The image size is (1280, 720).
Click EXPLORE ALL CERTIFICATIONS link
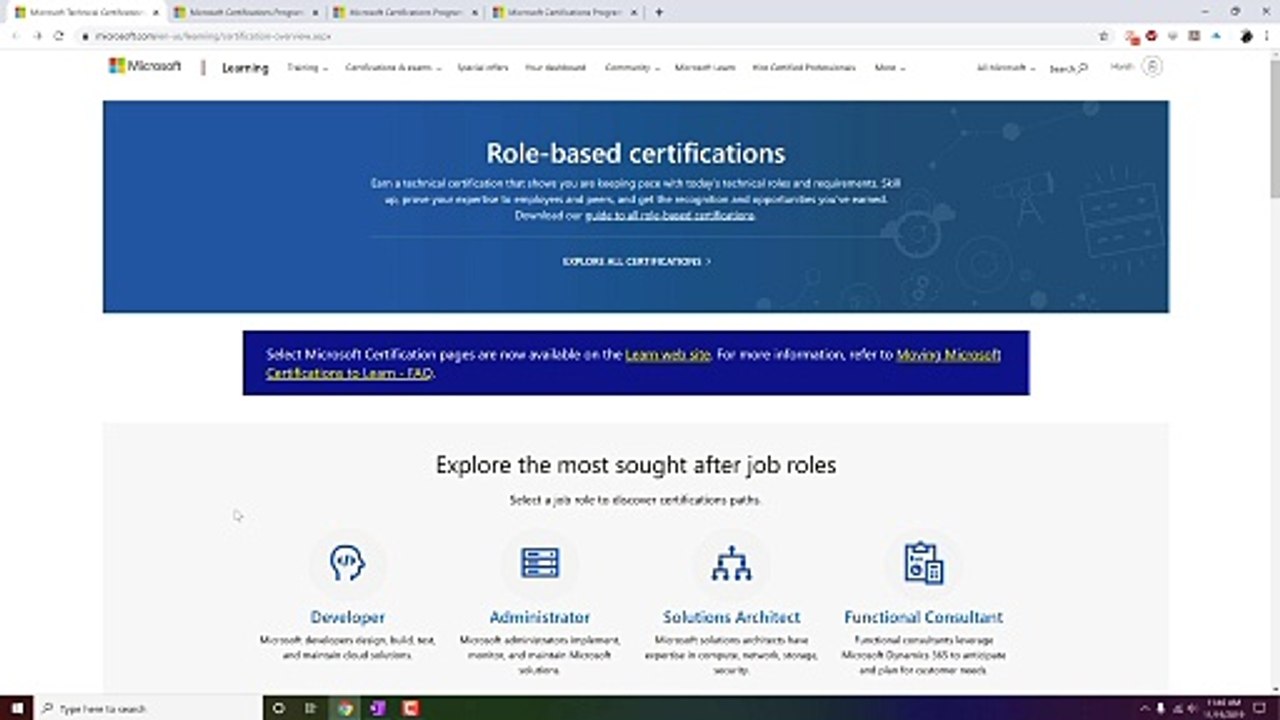(x=637, y=261)
